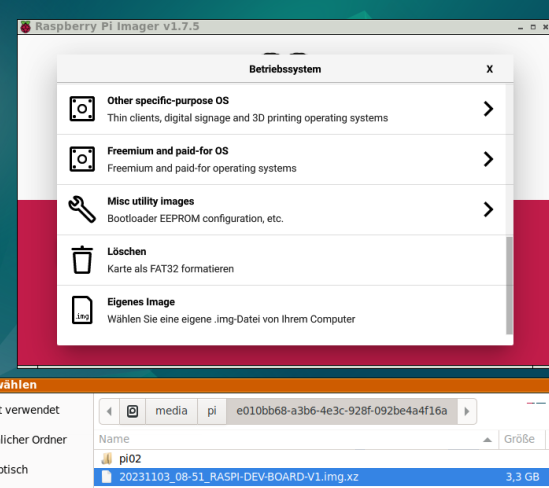Expand Other specific-purpose OS with the chevron
The width and height of the screenshot is (549, 488).
tap(488, 109)
